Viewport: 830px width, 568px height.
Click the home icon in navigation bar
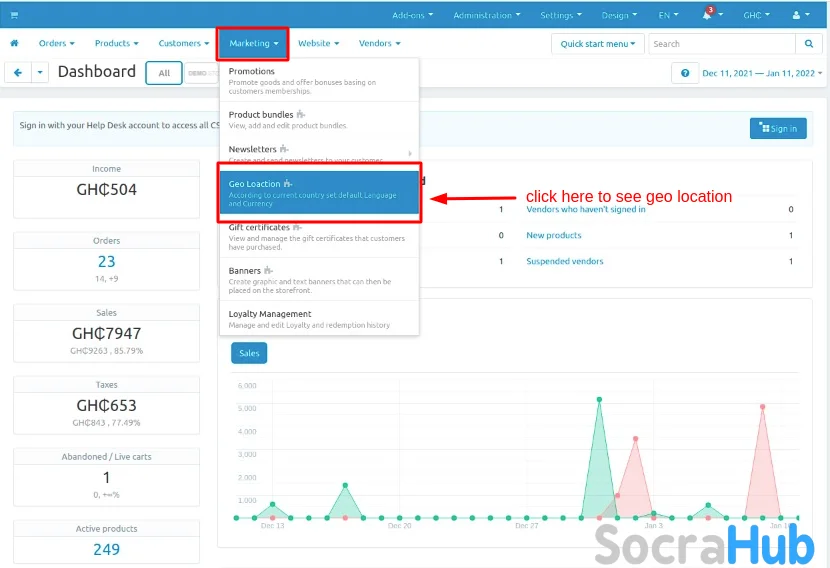14,44
